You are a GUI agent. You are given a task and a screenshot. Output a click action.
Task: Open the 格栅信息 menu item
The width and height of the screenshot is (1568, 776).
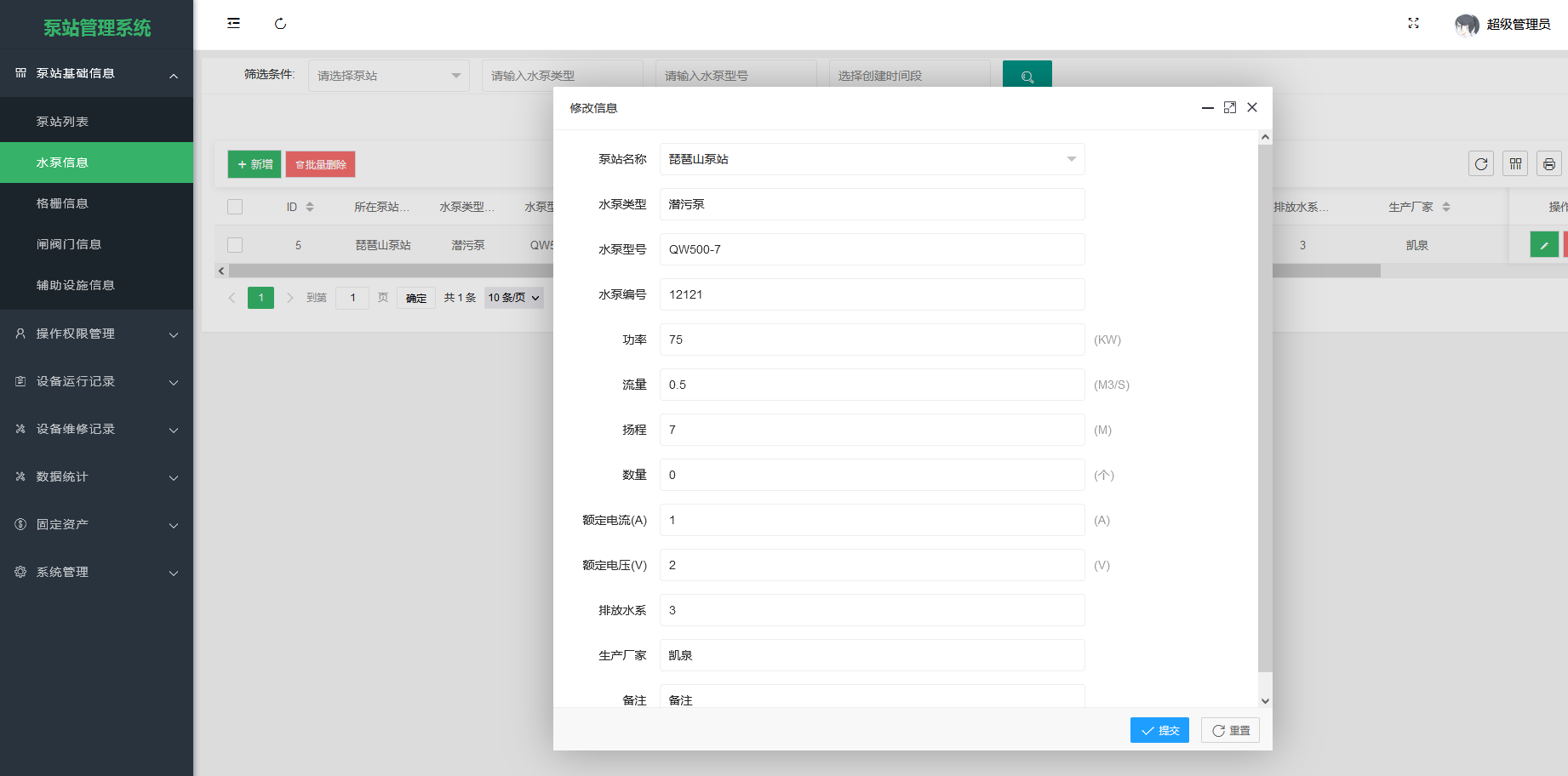(97, 203)
